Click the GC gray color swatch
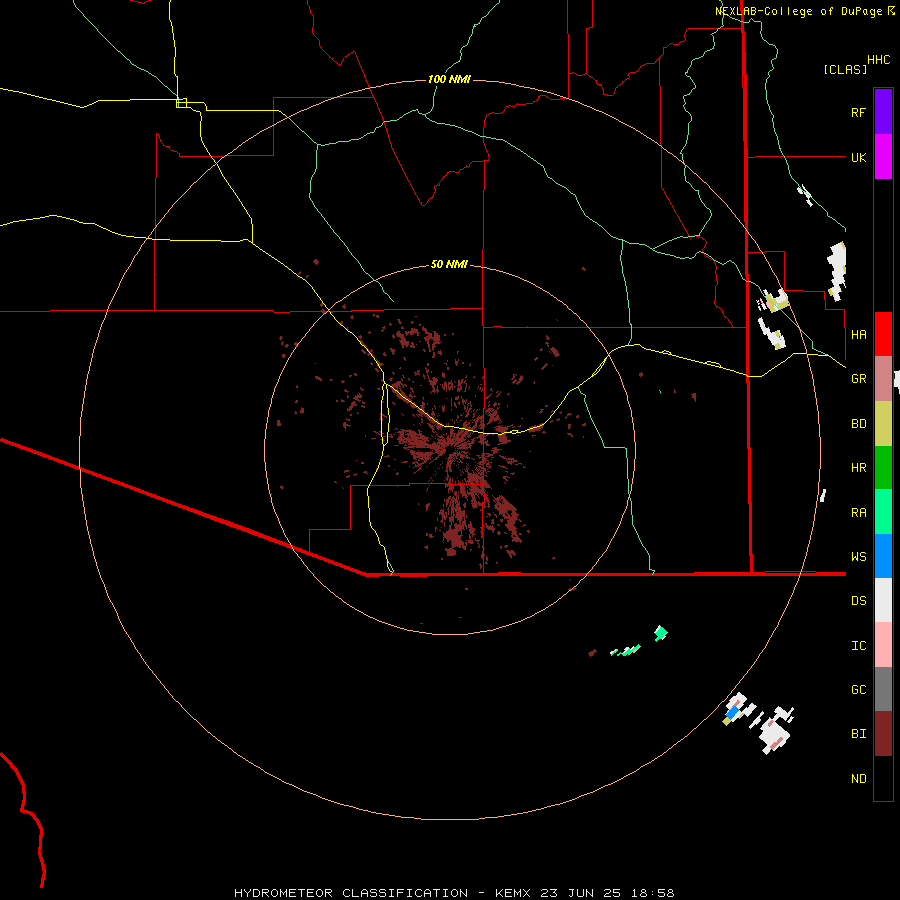Viewport: 900px width, 900px height. 883,689
